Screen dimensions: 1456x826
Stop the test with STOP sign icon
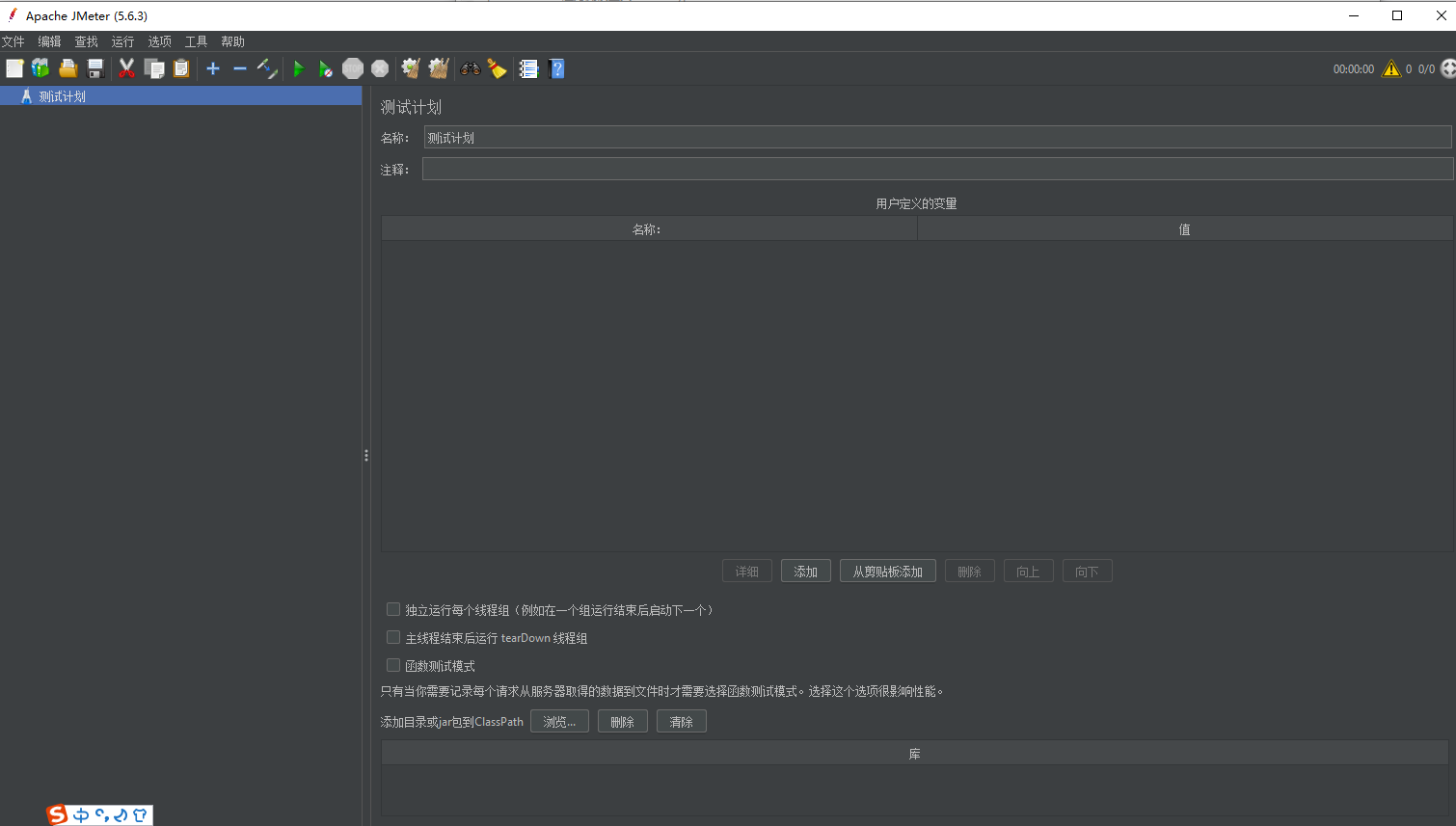pyautogui.click(x=353, y=68)
